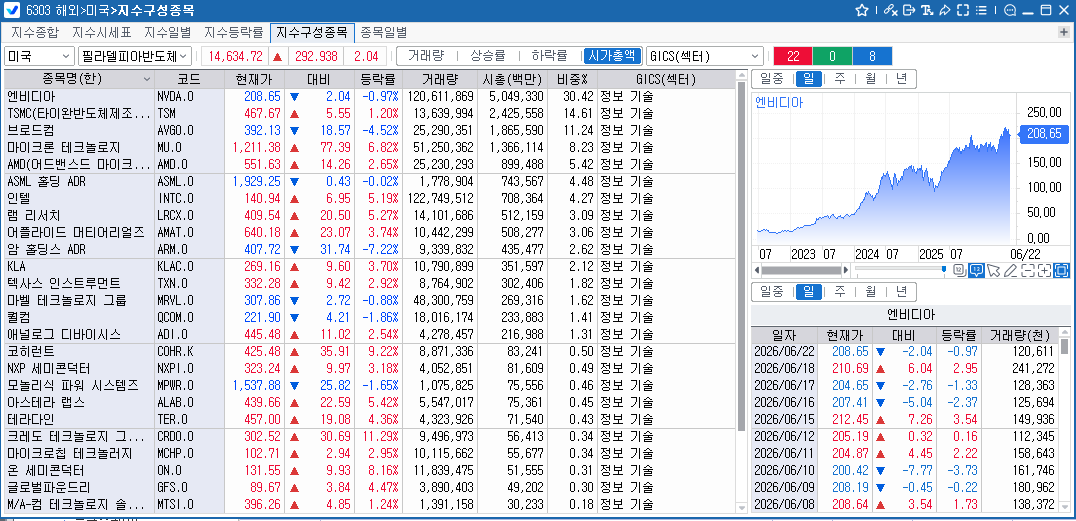This screenshot has height=521, width=1076.
Task: Select 거래량 sort option
Action: pos(425,56)
